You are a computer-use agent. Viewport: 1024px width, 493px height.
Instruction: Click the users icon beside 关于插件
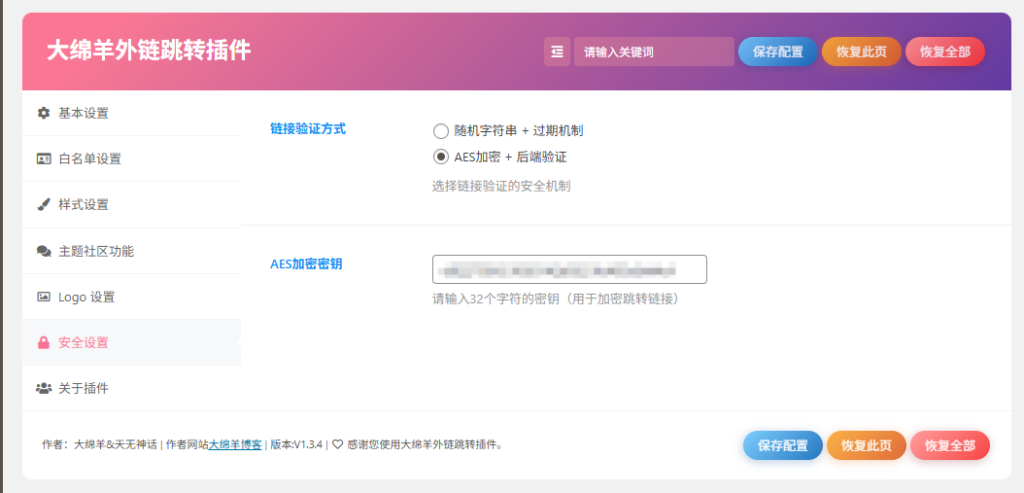pyautogui.click(x=43, y=388)
